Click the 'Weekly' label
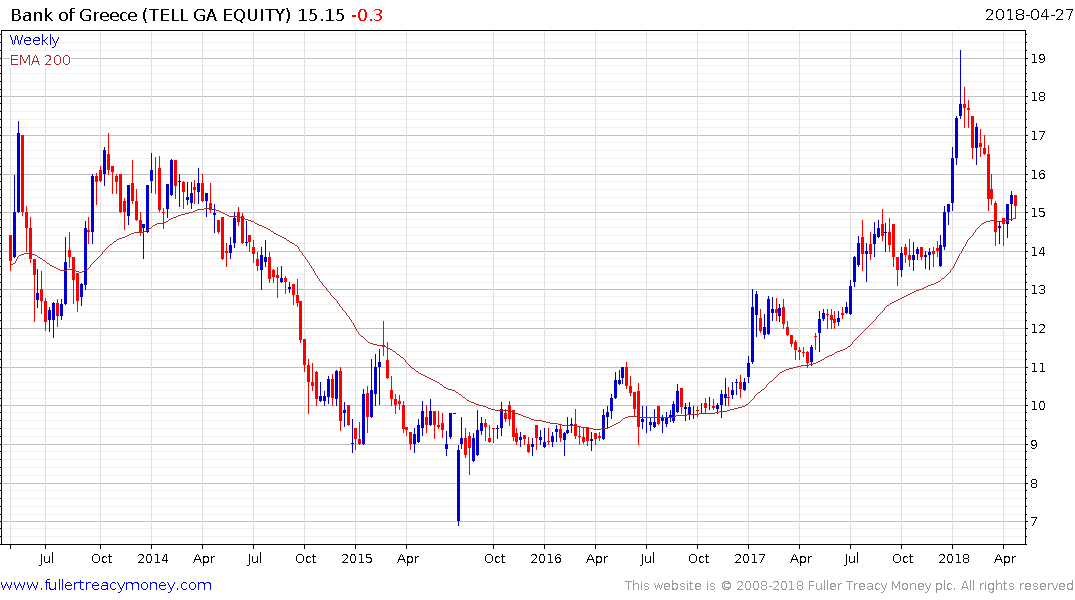This screenshot has width=1075, height=600. (34, 40)
